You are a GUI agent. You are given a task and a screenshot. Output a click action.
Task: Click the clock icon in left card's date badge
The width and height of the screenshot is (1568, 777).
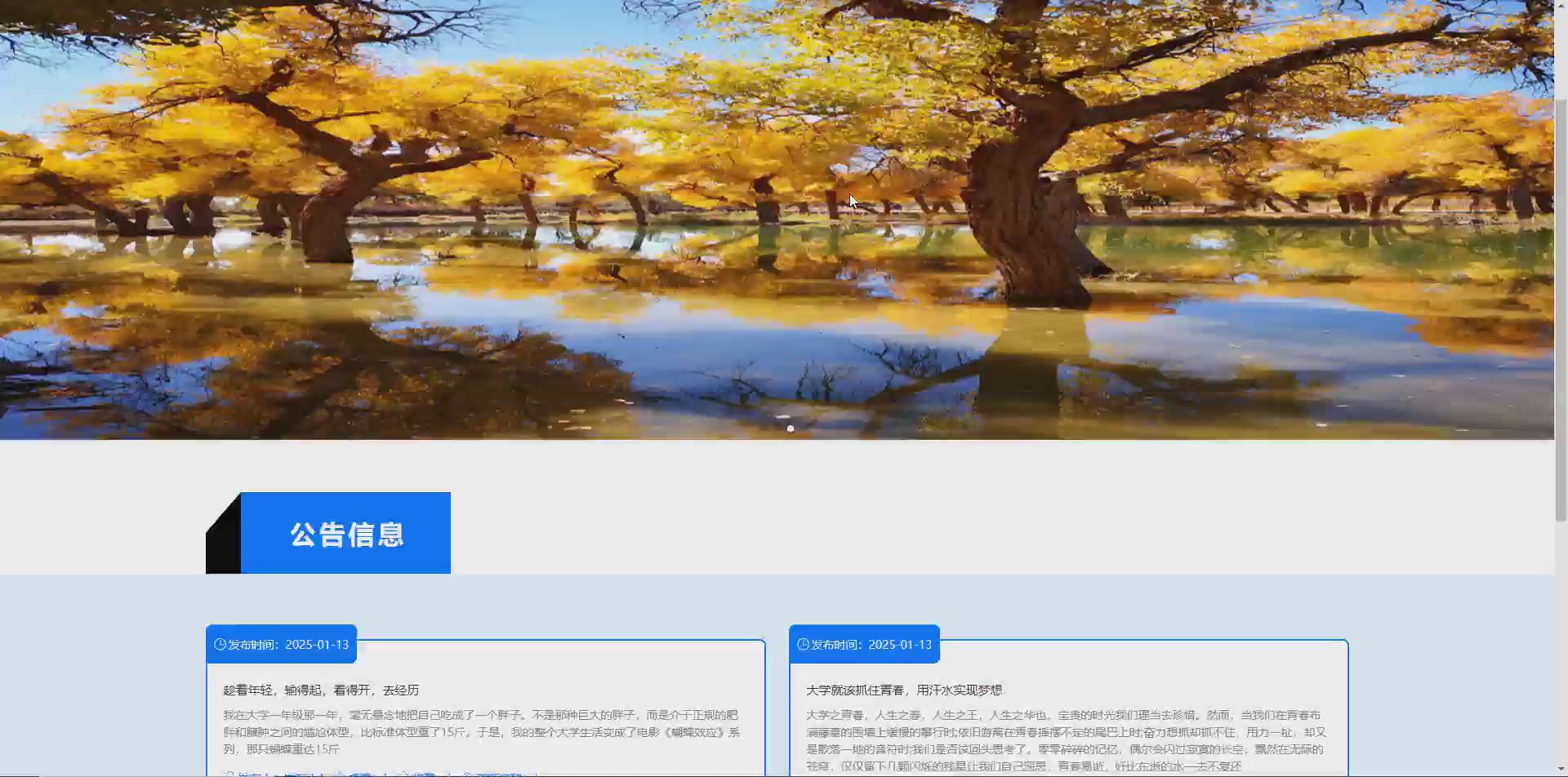click(220, 644)
